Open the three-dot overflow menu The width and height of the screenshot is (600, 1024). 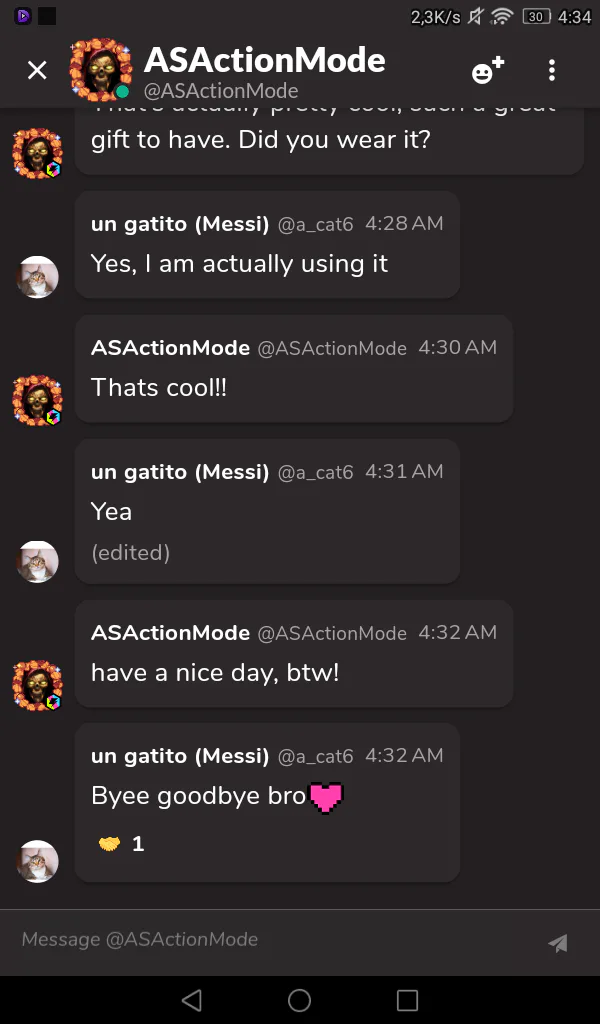coord(551,70)
